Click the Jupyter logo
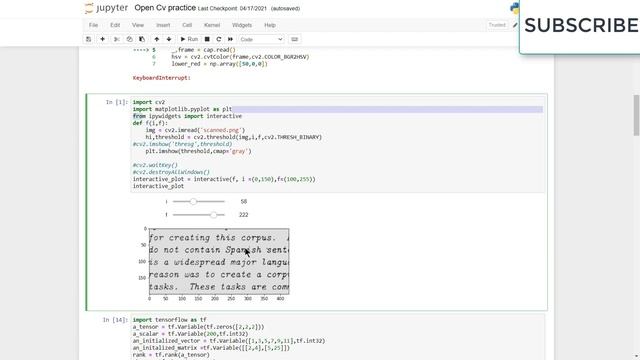The width and height of the screenshot is (640, 360). pos(106,8)
